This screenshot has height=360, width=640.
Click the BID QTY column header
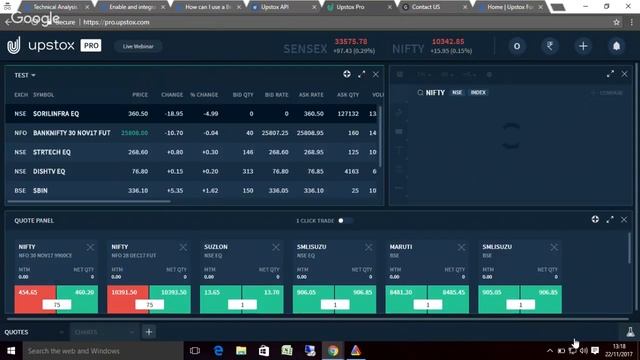(x=243, y=95)
